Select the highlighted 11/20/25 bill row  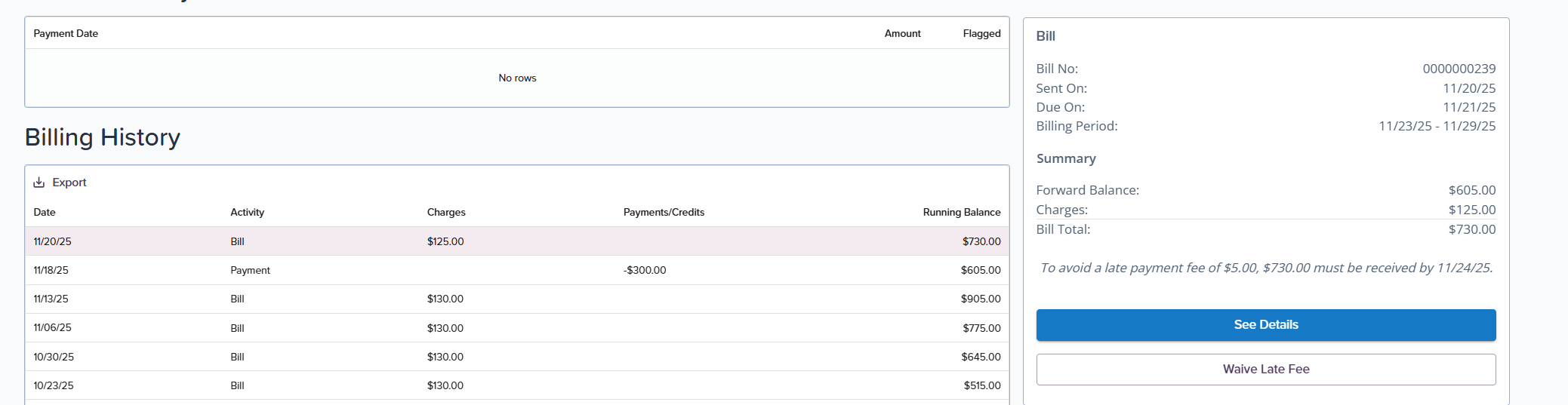(516, 241)
